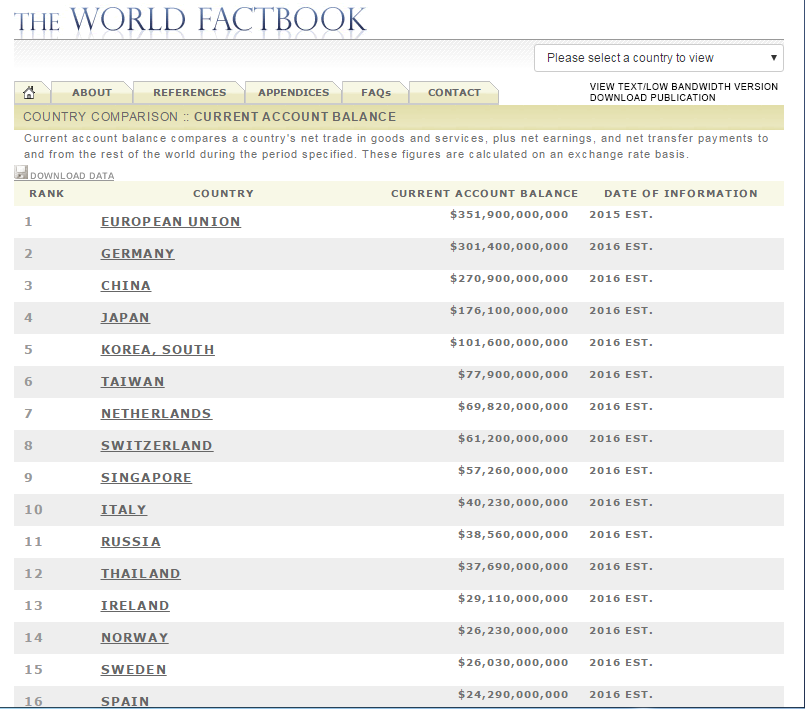Open the Norway country page

tap(134, 638)
